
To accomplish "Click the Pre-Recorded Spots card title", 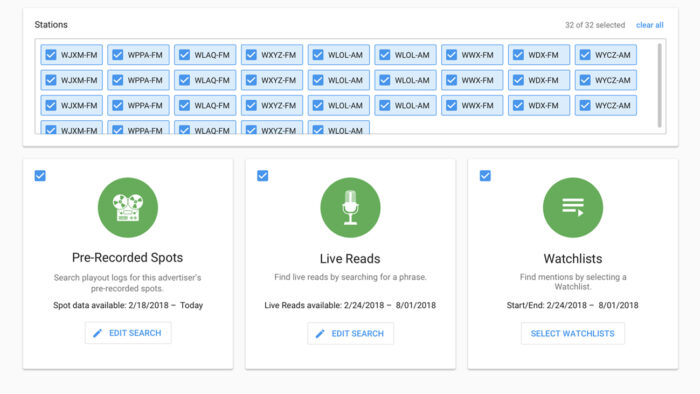I will [x=127, y=257].
